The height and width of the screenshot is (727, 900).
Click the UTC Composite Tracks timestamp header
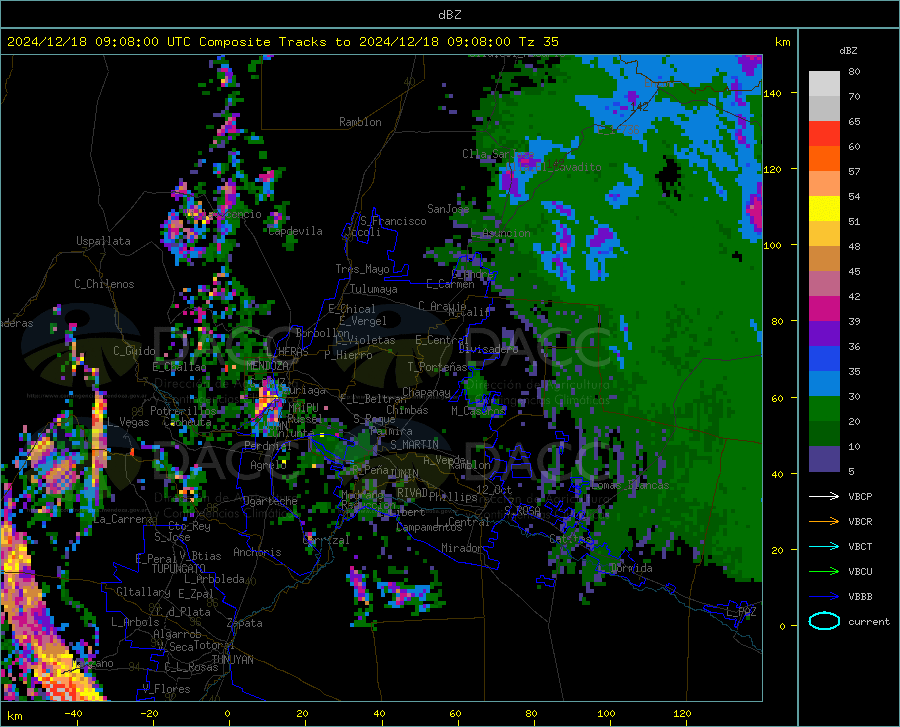point(282,42)
